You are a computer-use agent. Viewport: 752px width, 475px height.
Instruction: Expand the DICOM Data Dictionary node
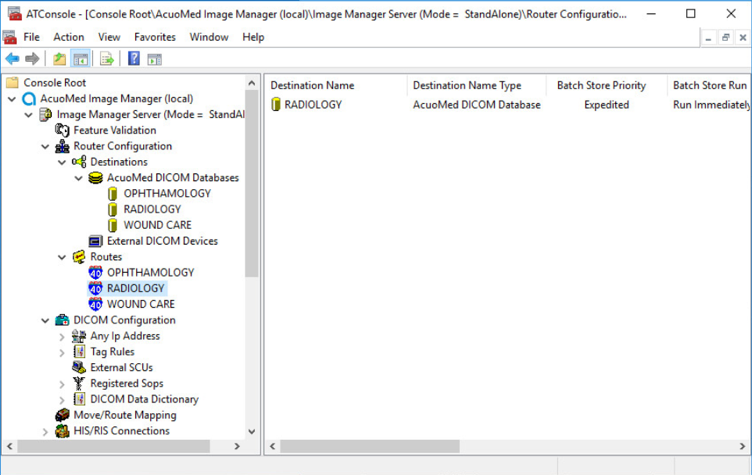coord(62,400)
